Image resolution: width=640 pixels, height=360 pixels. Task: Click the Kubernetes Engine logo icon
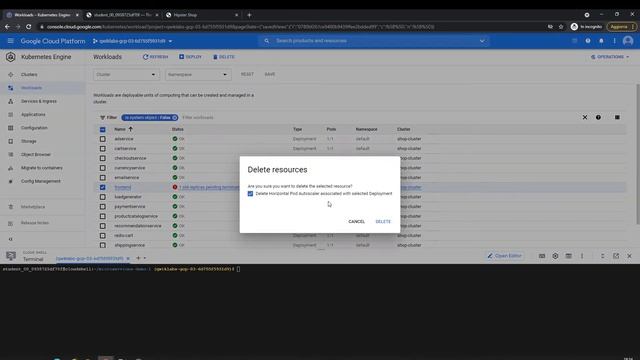(11, 57)
